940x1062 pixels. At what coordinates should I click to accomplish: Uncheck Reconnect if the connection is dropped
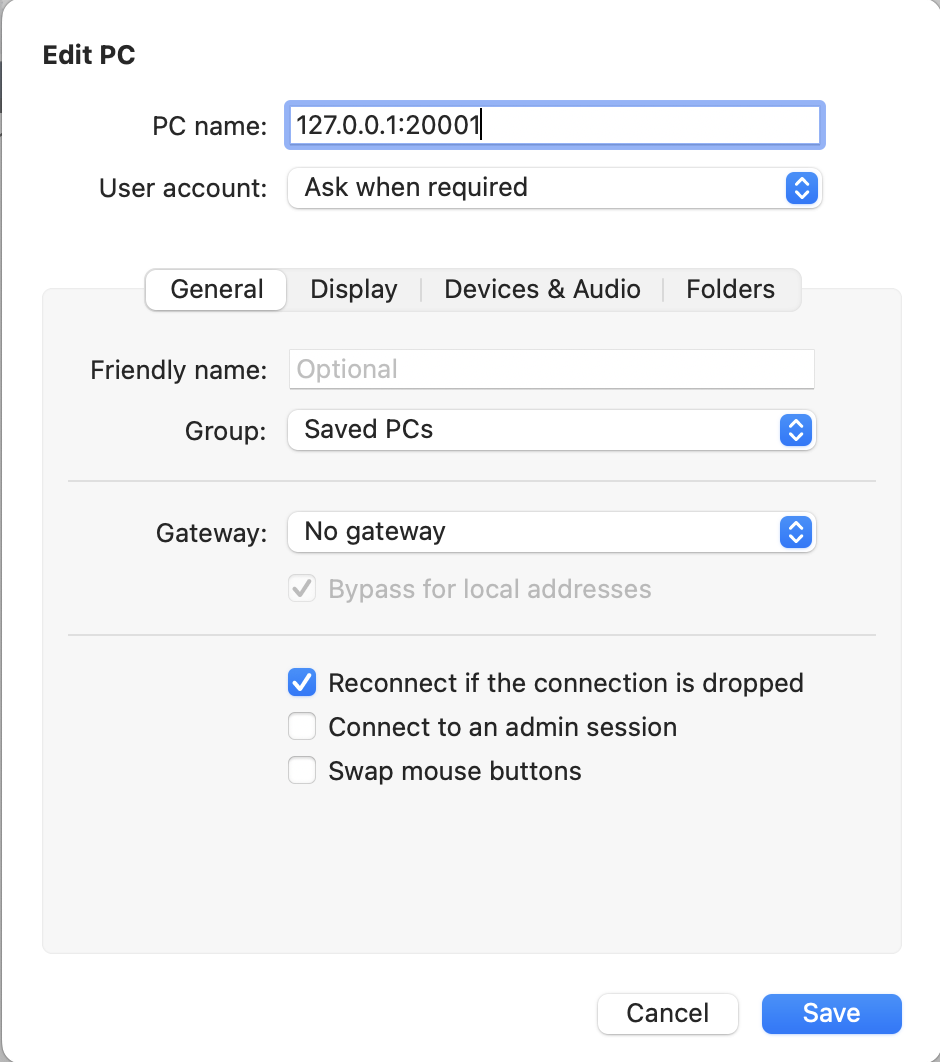302,683
